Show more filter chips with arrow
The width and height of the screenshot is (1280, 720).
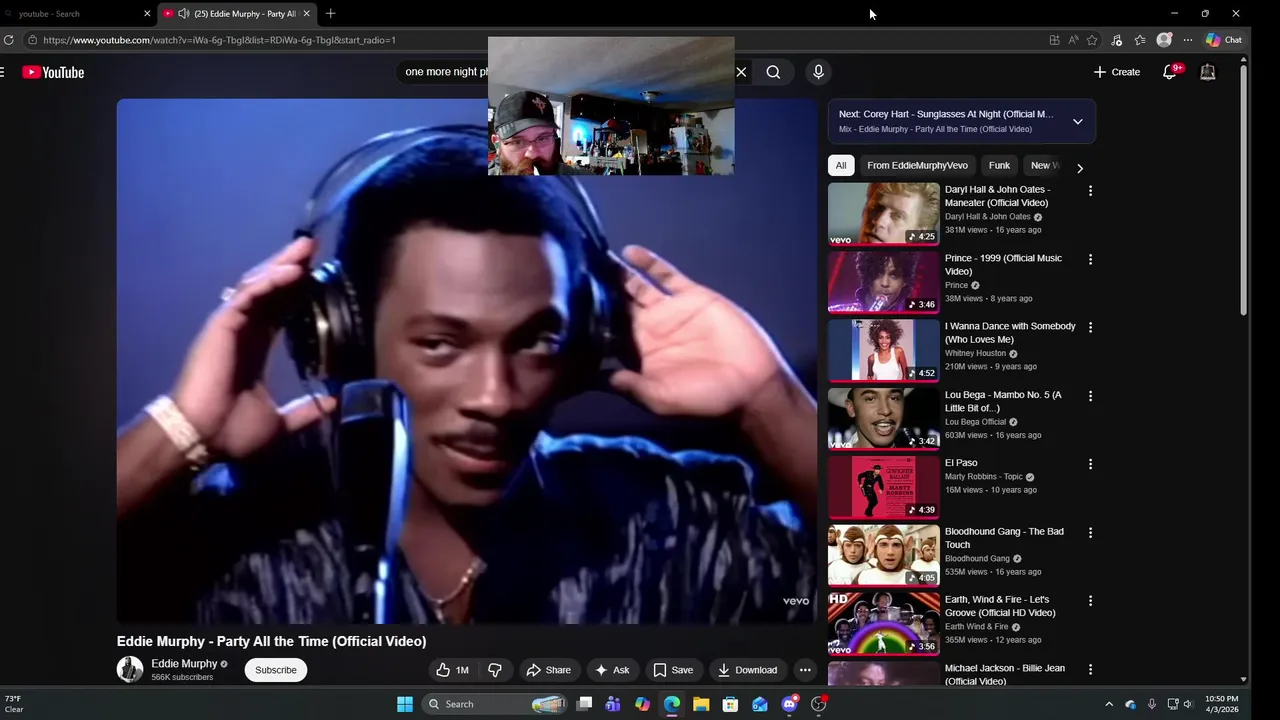(x=1079, y=168)
